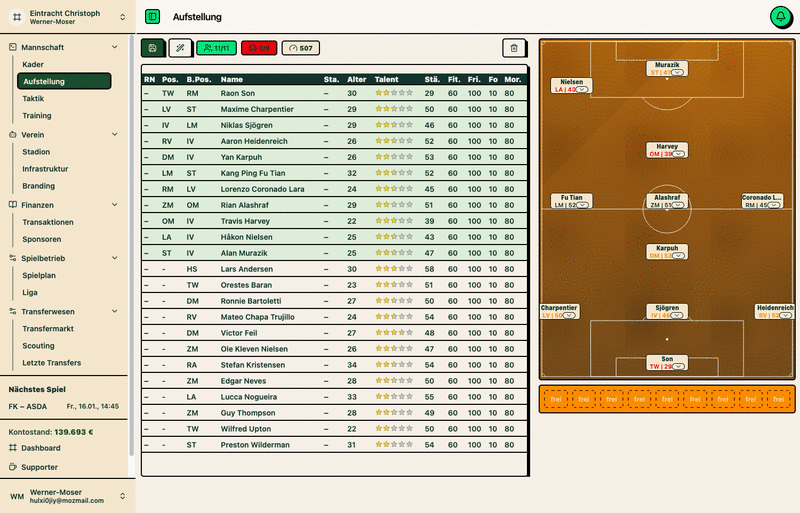Click the Spielbetrieb section icon
Image resolution: width=800 pixels, height=513 pixels.
(x=13, y=258)
